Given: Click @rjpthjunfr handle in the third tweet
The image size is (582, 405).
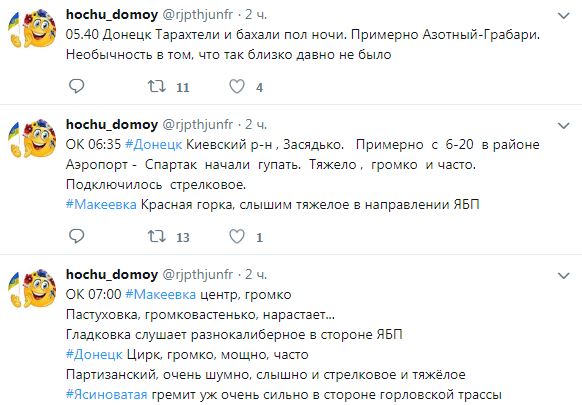Looking at the screenshot, I should [x=198, y=275].
